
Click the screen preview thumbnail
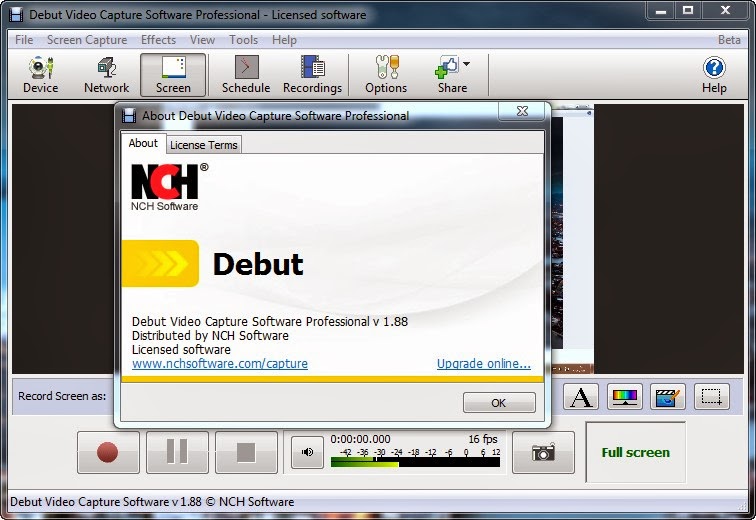(x=572, y=239)
